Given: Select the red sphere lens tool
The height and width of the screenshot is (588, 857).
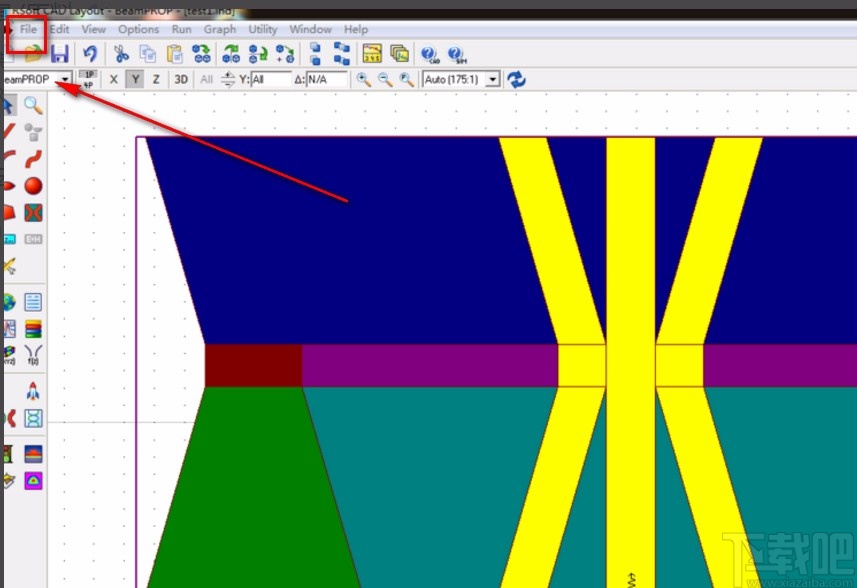Looking at the screenshot, I should [33, 185].
